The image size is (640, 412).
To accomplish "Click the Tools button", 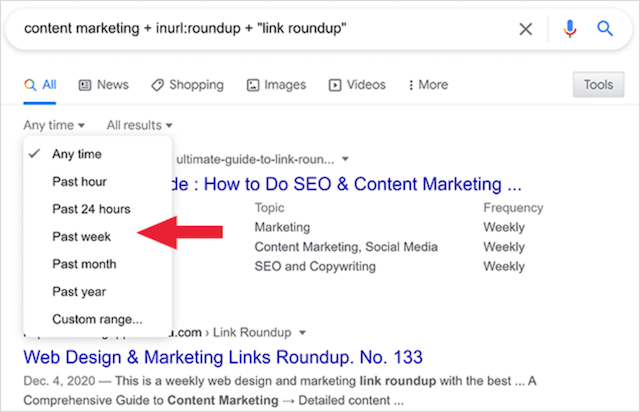I will [x=598, y=85].
